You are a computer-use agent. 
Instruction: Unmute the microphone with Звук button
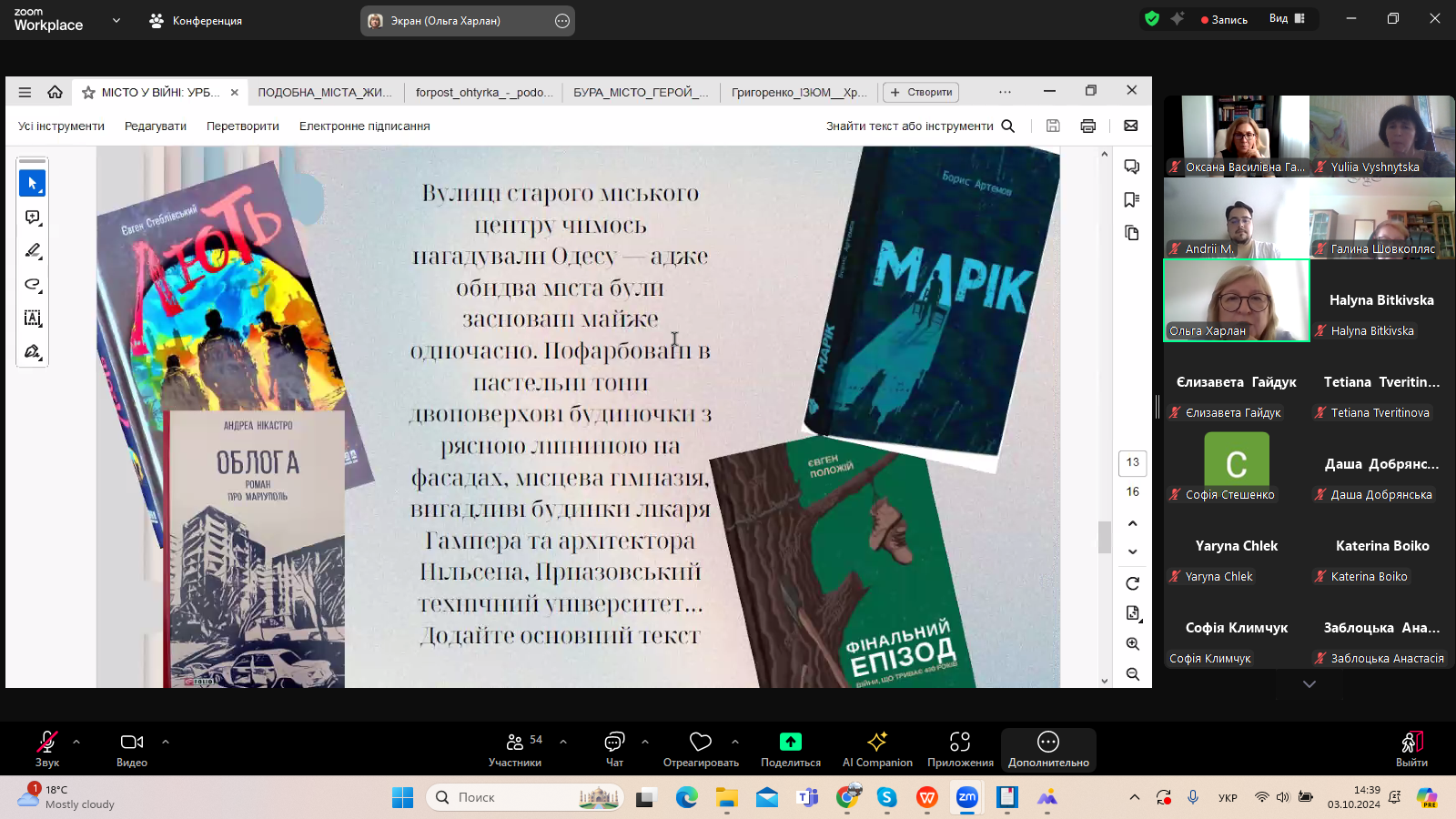(x=46, y=748)
